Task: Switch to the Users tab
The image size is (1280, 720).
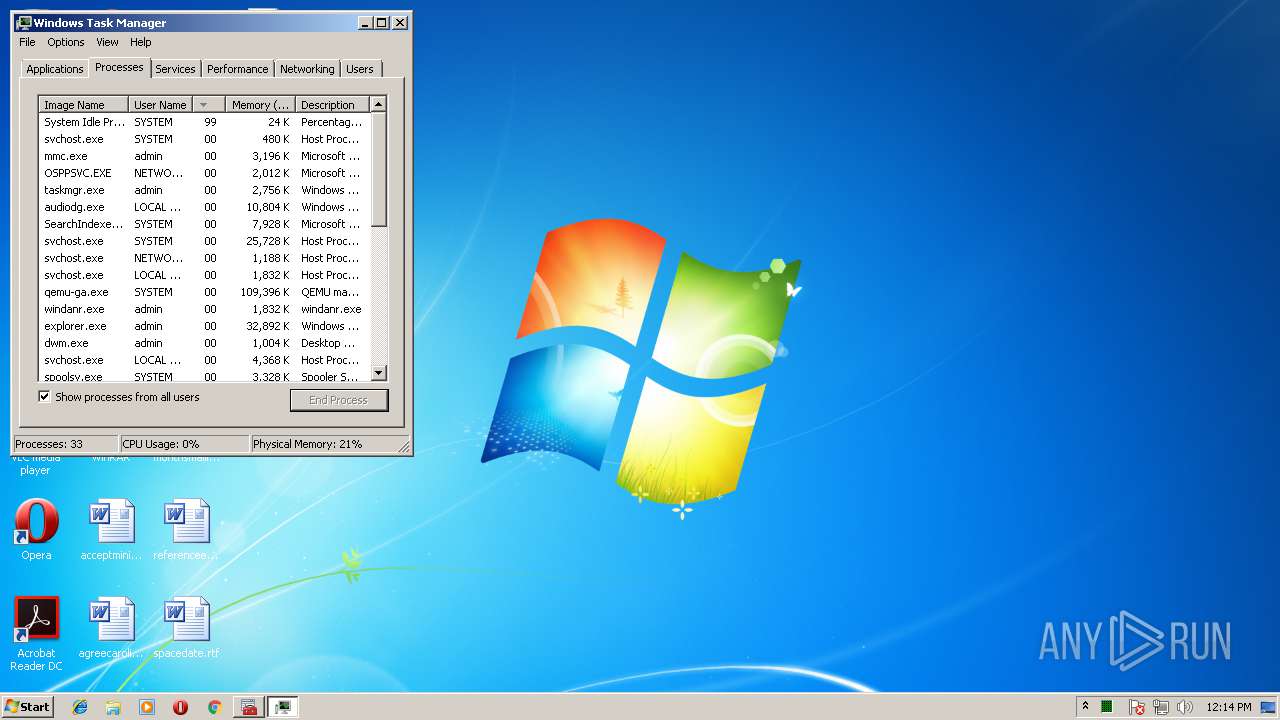Action: [360, 69]
